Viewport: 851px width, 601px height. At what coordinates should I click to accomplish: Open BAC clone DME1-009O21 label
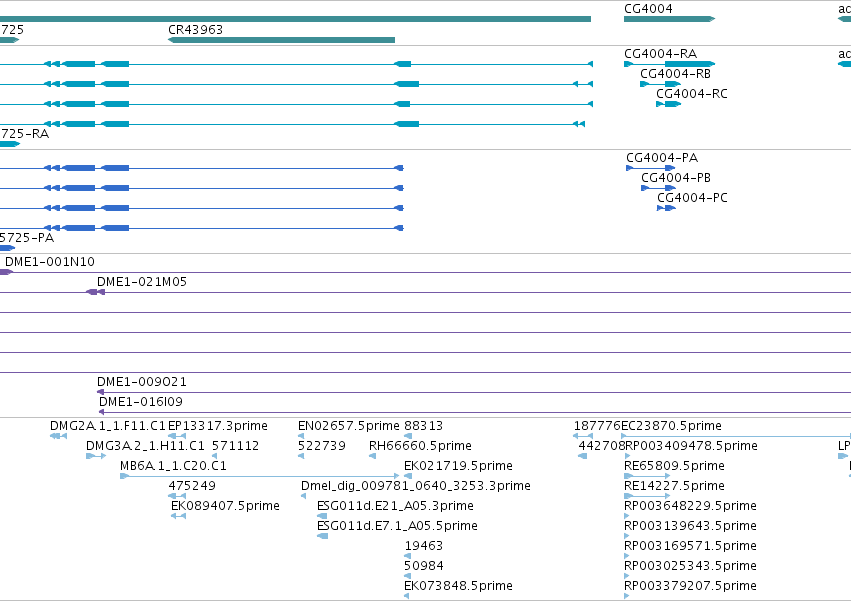142,382
